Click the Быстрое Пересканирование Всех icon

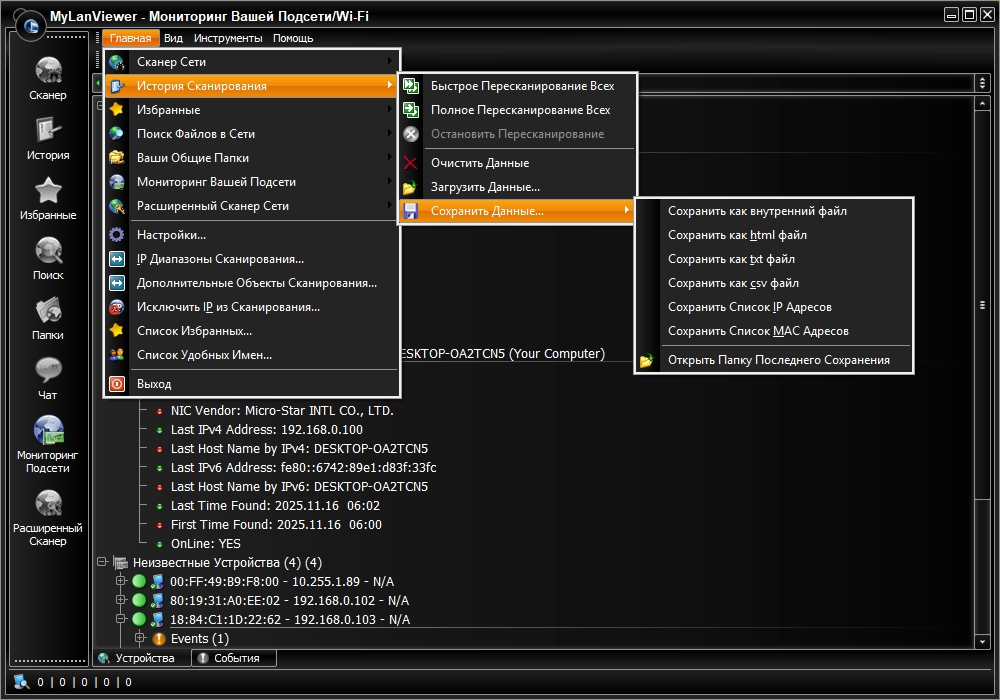click(x=411, y=85)
